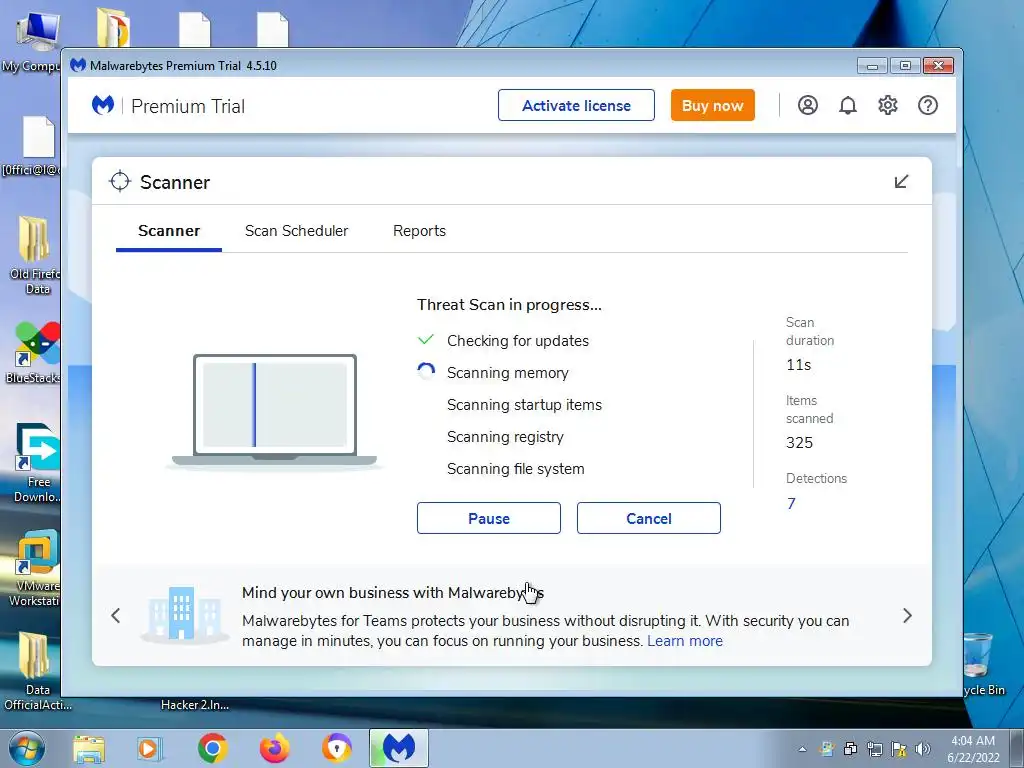Click the spinner beside Scanning memory
Image resolution: width=1024 pixels, height=768 pixels.
pyautogui.click(x=426, y=372)
